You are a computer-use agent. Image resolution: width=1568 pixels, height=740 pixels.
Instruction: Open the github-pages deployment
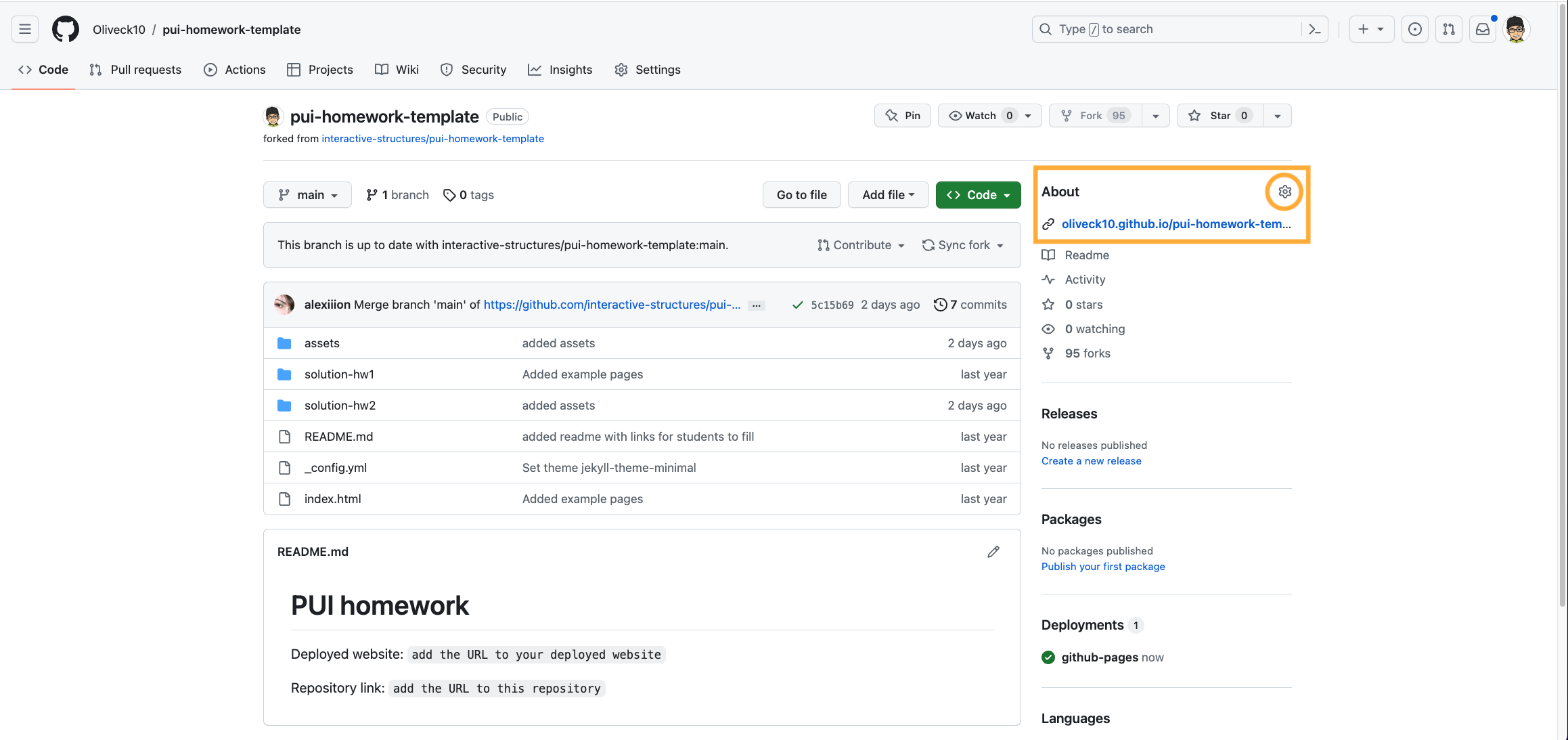(x=1100, y=657)
